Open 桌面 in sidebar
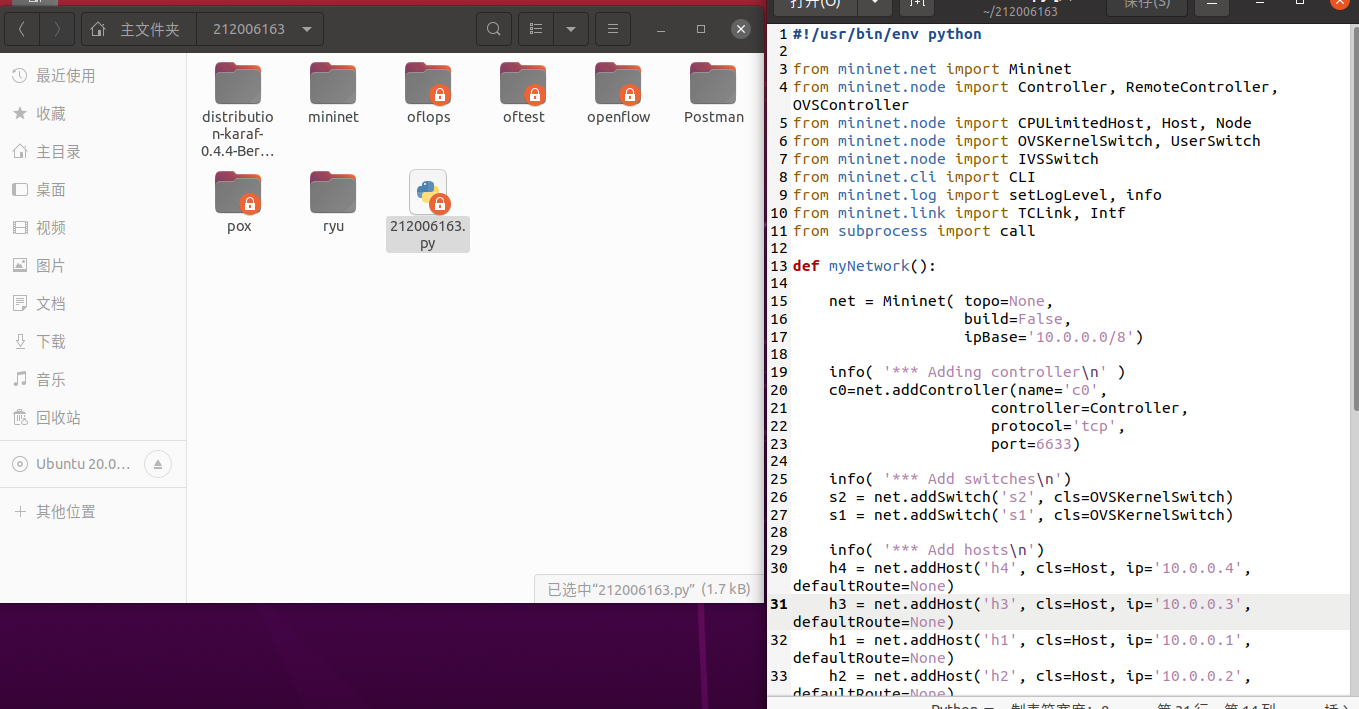The width and height of the screenshot is (1359, 709). (x=93, y=190)
